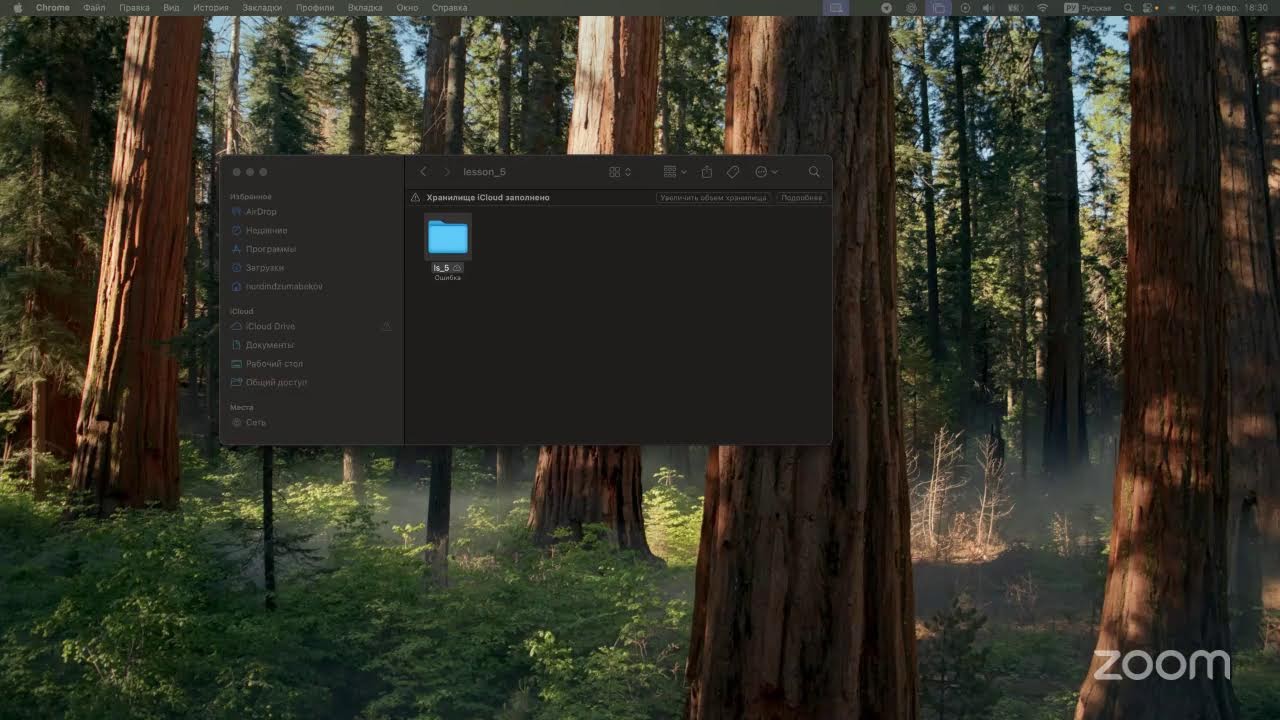Open the Закладки menu
Screen dimensions: 1280x720
click(x=262, y=8)
